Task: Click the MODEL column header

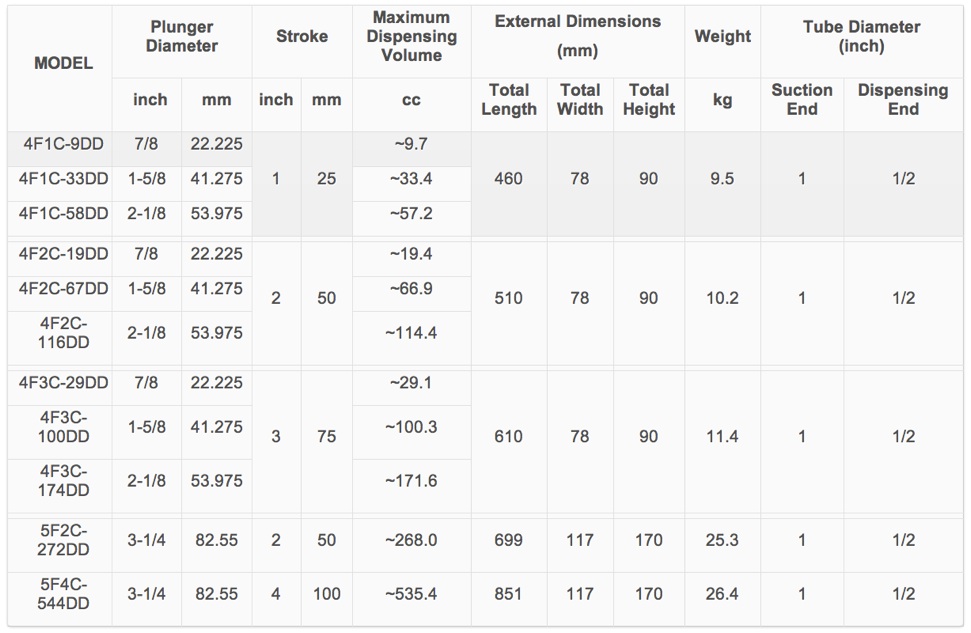Action: [63, 63]
